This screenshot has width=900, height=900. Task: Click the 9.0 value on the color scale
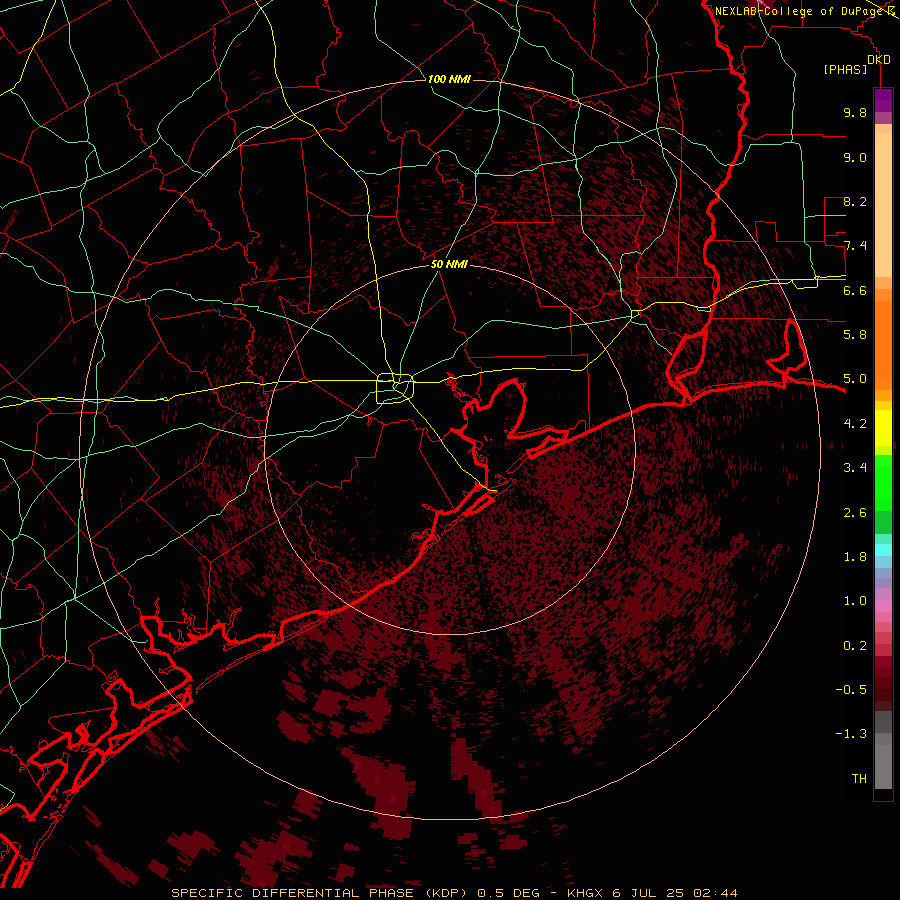[855, 157]
